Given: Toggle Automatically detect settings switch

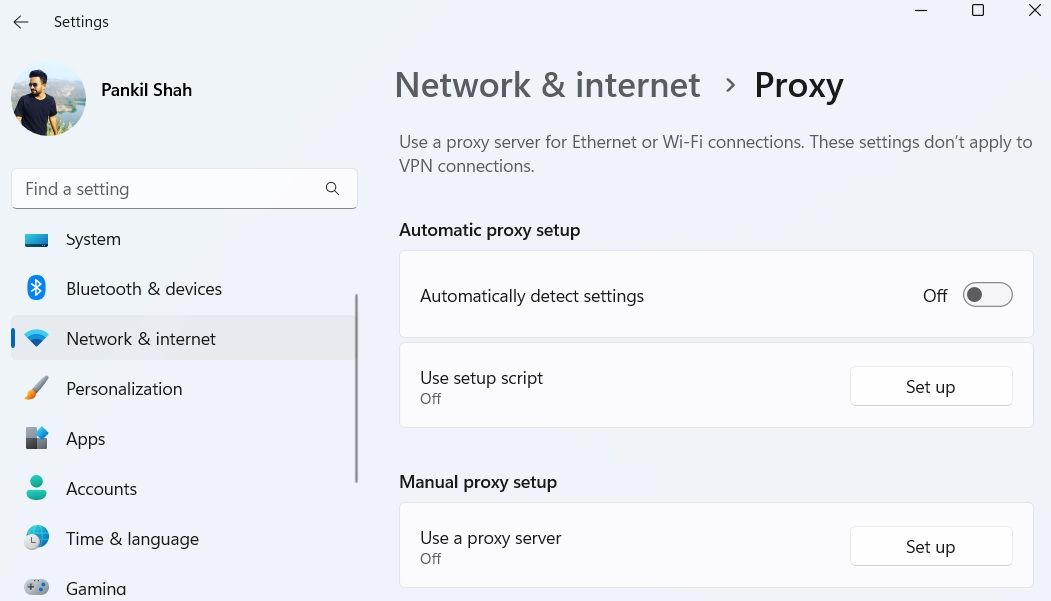Looking at the screenshot, I should [987, 296].
